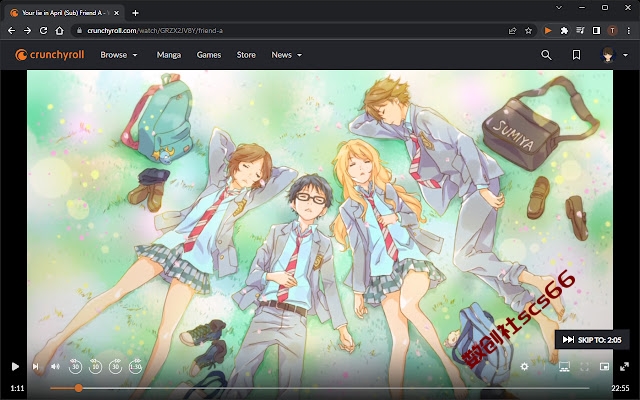Reload the Crunchyroll page
Screen dimensions: 640x400
pos(43,31)
